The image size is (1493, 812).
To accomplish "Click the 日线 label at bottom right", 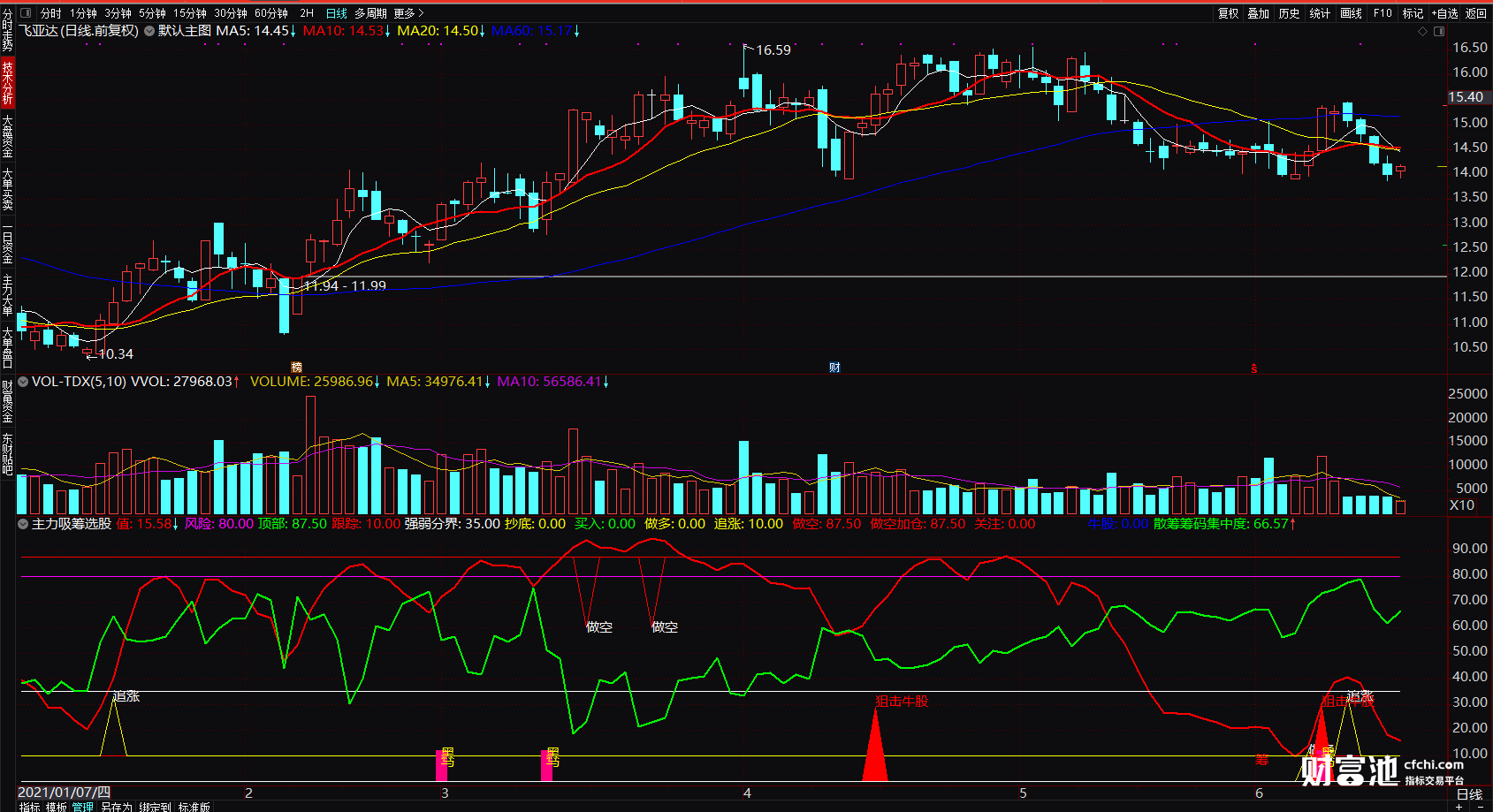I will pyautogui.click(x=1469, y=794).
